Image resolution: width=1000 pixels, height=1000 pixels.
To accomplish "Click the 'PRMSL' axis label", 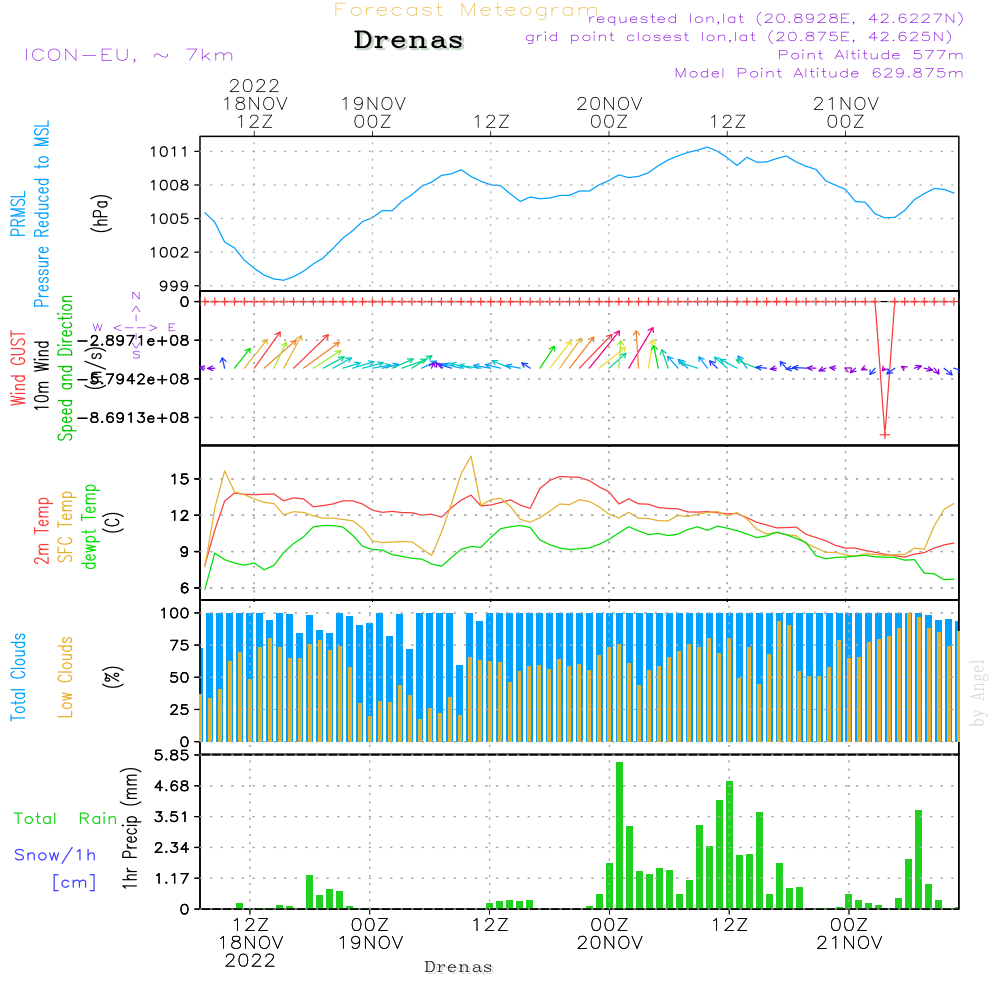I will [x=18, y=214].
